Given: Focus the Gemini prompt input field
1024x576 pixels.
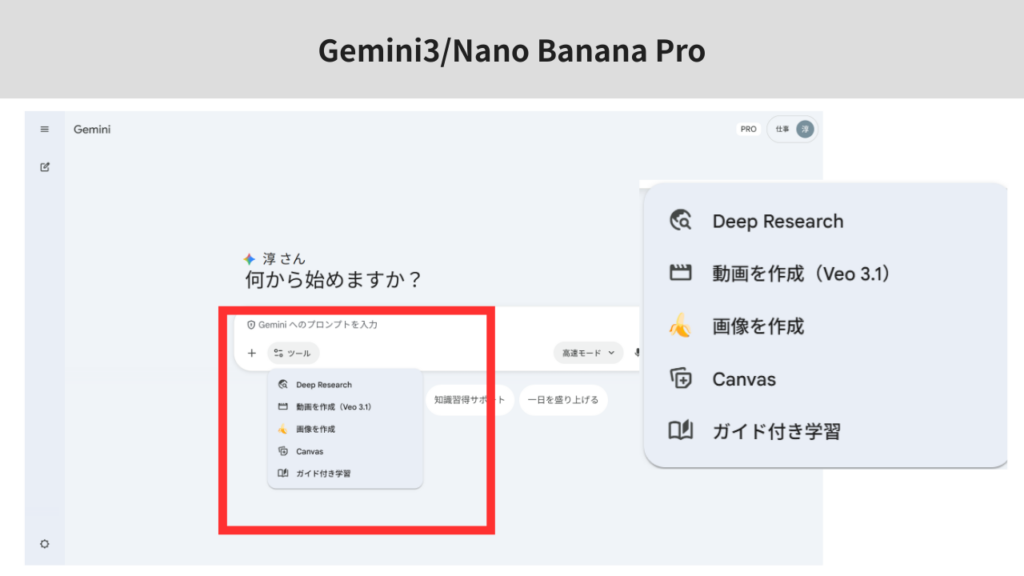Looking at the screenshot, I should (x=400, y=325).
